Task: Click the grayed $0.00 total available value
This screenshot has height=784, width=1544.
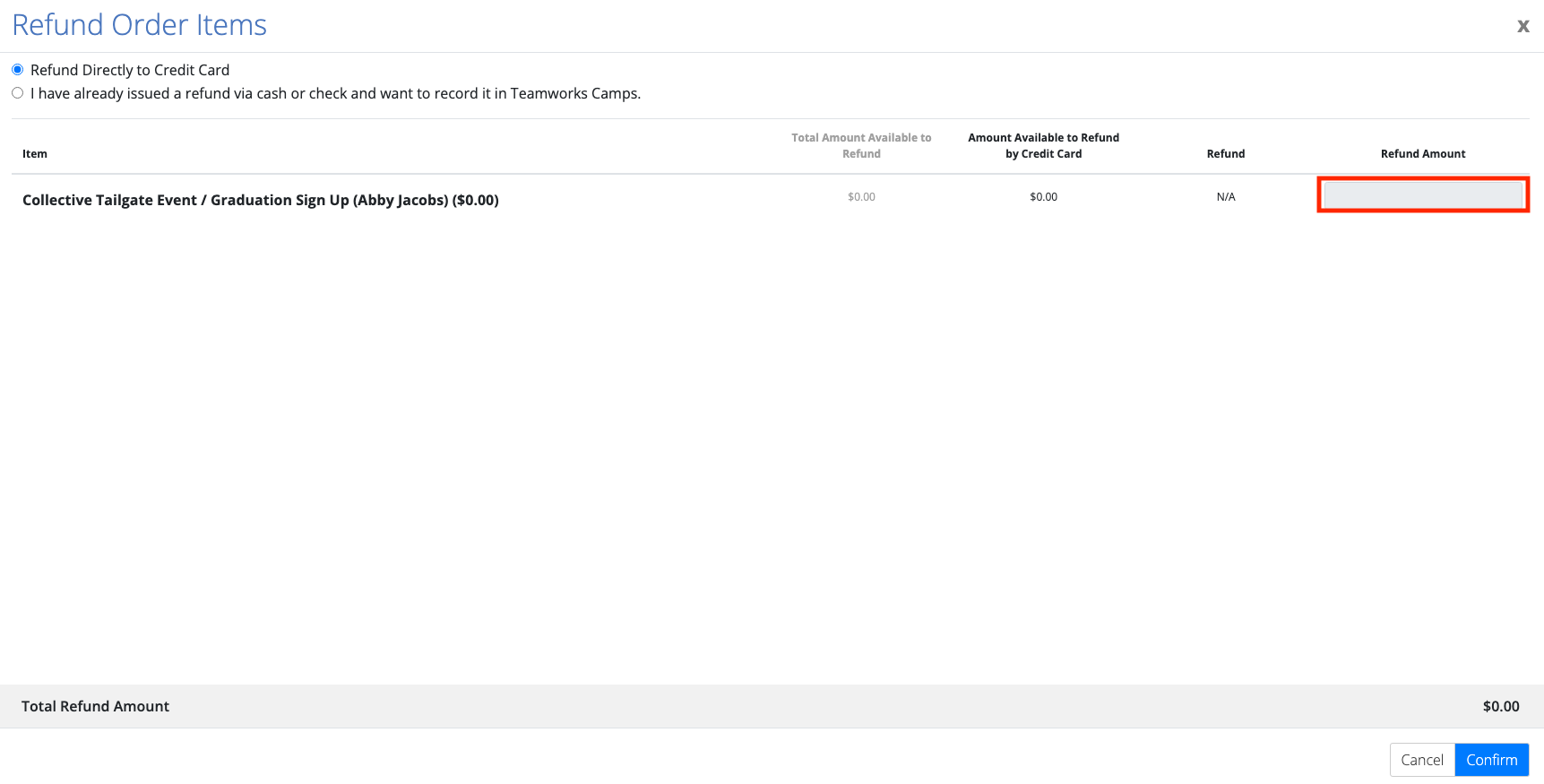Action: [861, 197]
